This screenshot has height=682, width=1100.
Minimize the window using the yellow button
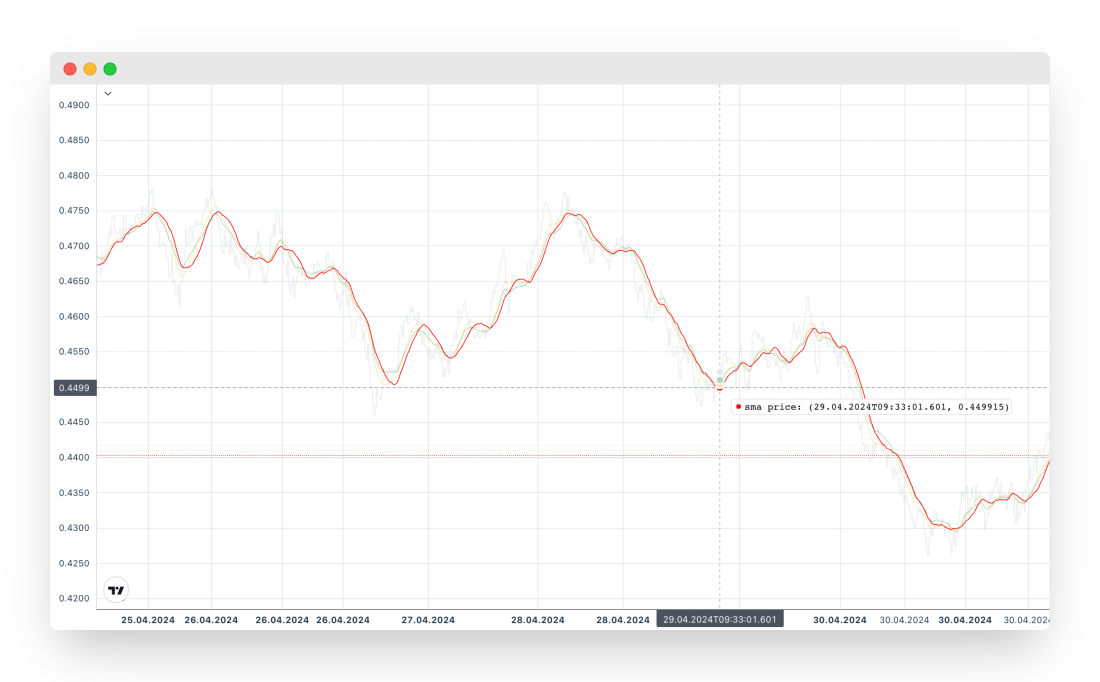(90, 69)
